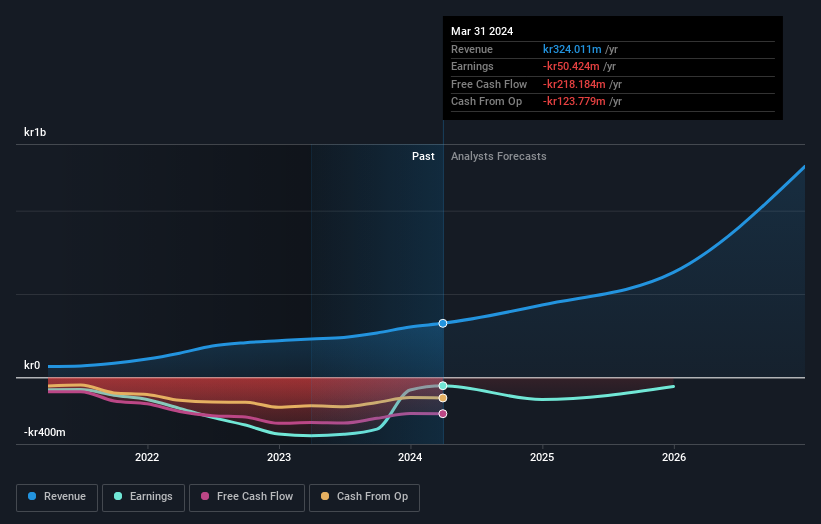Click the Cash From Op label in tooltip
This screenshot has width=821, height=524.
pyautogui.click(x=486, y=102)
